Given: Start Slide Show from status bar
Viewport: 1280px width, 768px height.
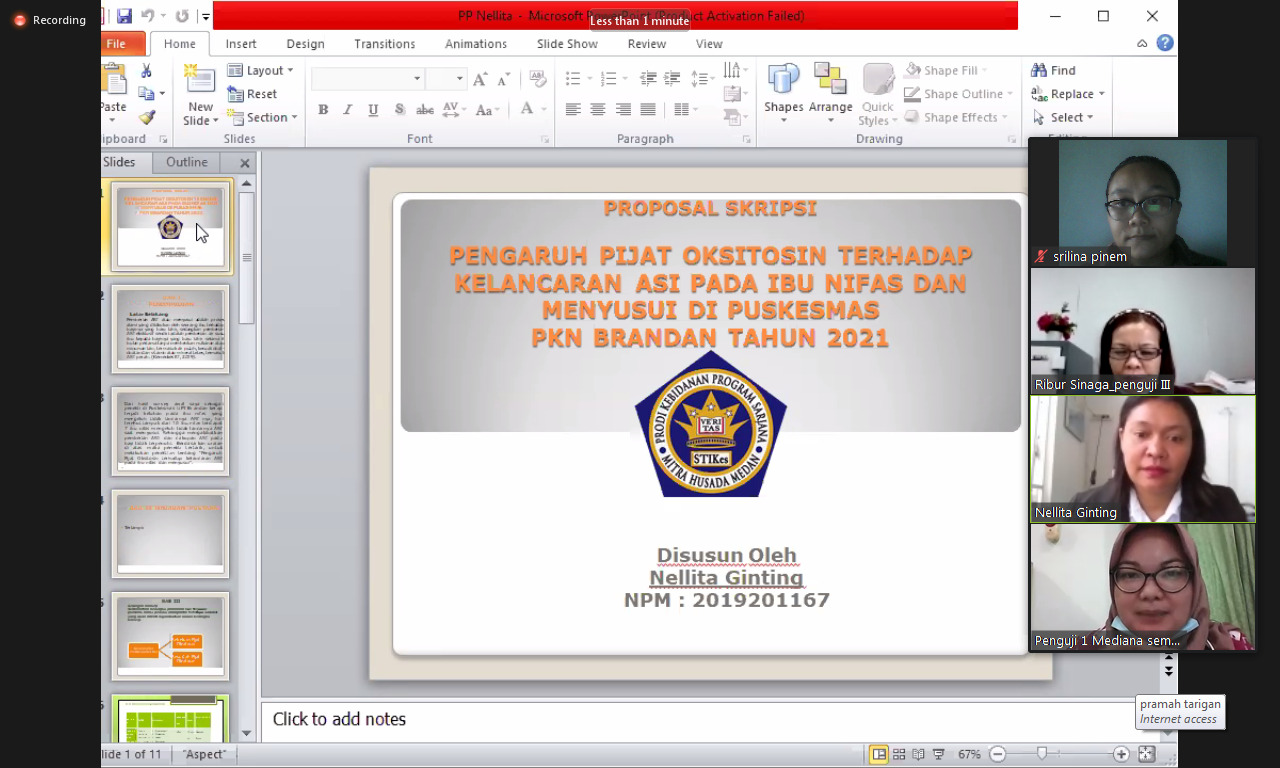Looking at the screenshot, I should point(938,754).
